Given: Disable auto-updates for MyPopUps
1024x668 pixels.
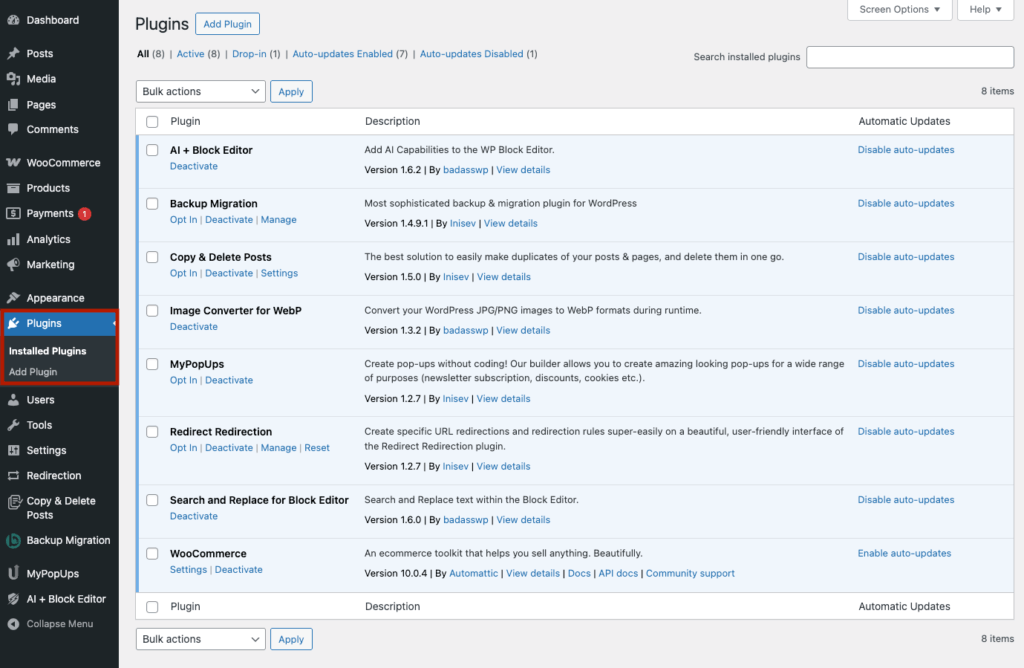Looking at the screenshot, I should [906, 364].
